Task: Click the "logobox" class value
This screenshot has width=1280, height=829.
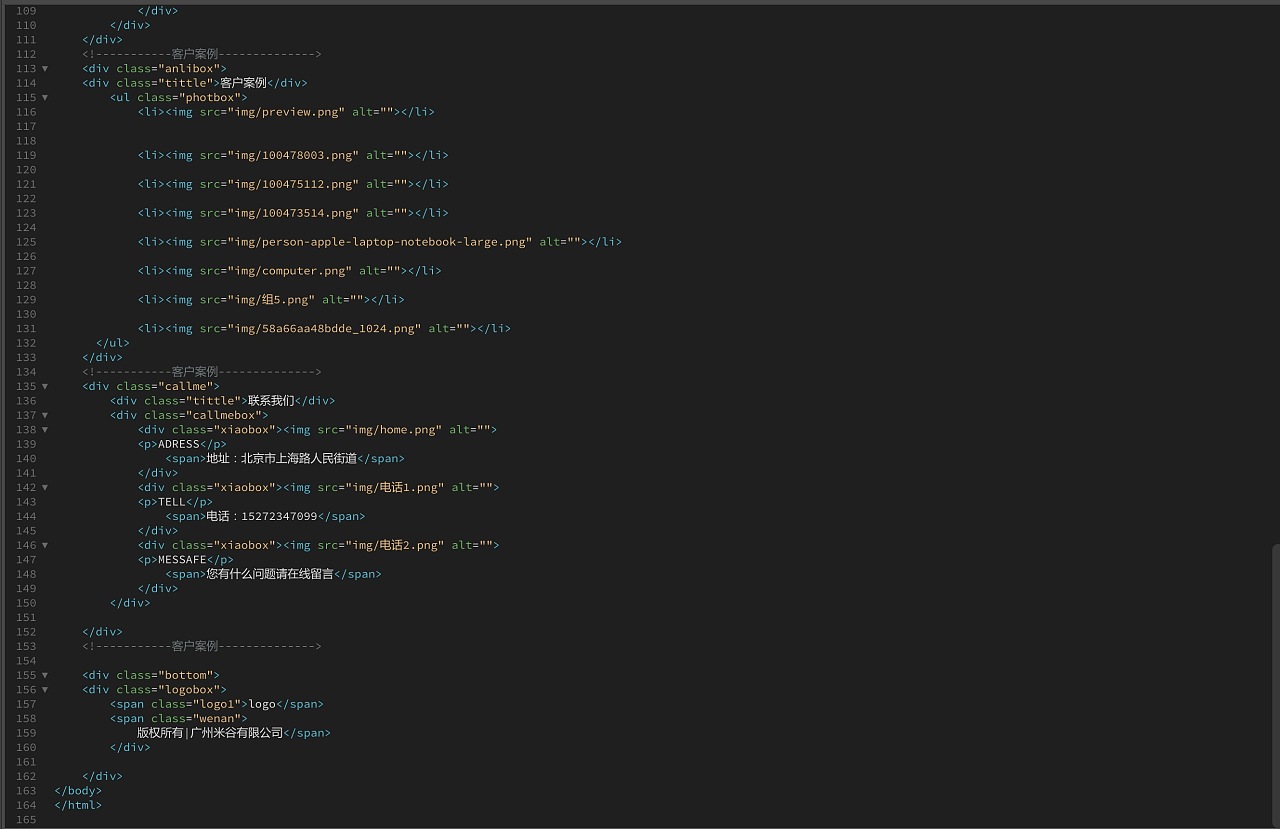Action: [x=189, y=690]
